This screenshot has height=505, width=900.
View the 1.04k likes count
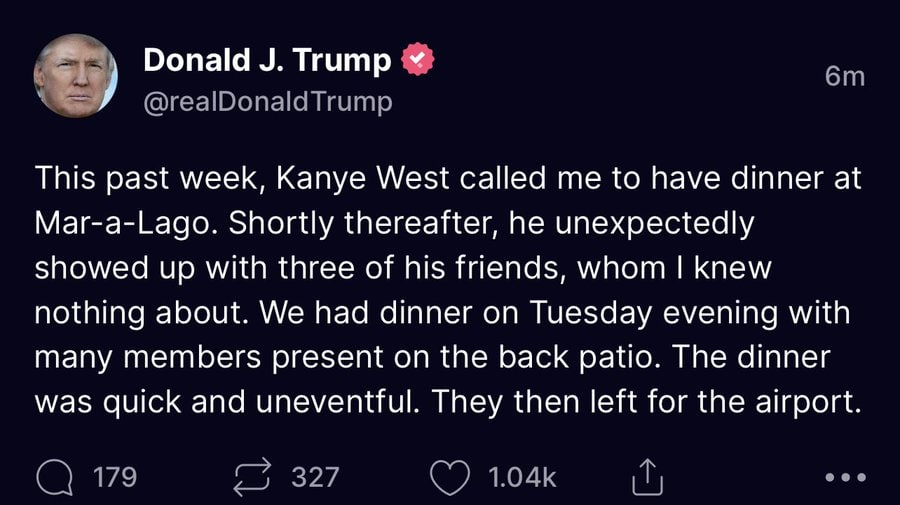coord(522,477)
